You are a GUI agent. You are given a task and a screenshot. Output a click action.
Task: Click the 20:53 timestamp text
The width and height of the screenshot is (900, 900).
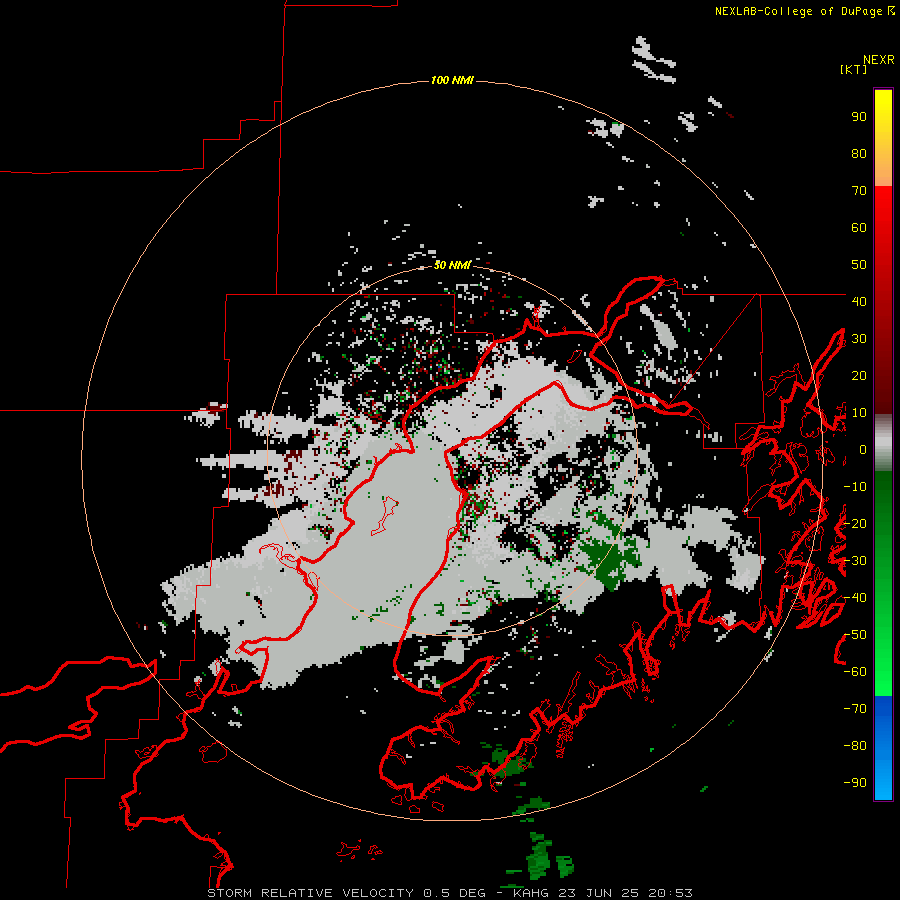(670, 893)
